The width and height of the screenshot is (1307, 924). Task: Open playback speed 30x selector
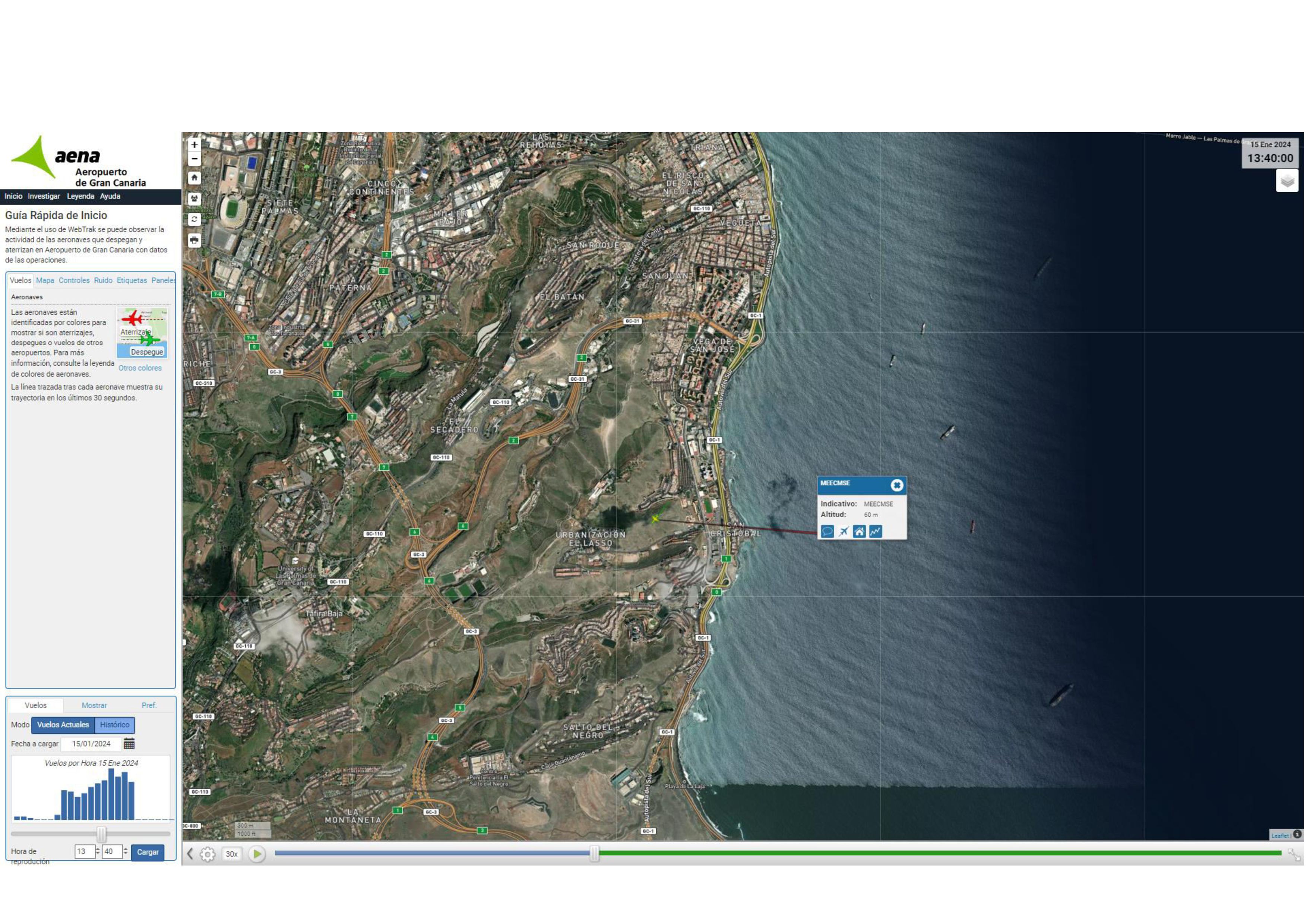(231, 854)
